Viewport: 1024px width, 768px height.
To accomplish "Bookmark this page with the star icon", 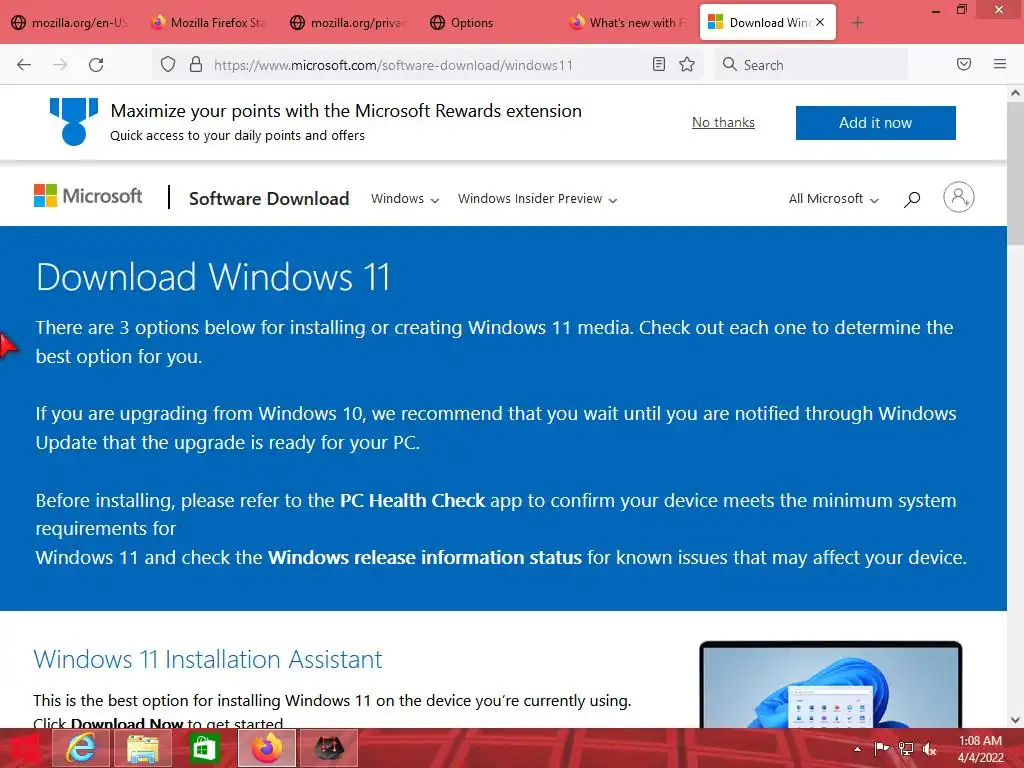I will [x=686, y=64].
